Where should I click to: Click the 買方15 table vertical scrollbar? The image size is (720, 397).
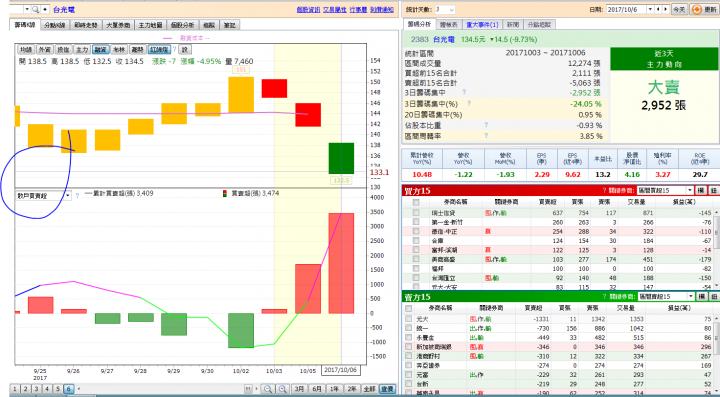pos(716,248)
